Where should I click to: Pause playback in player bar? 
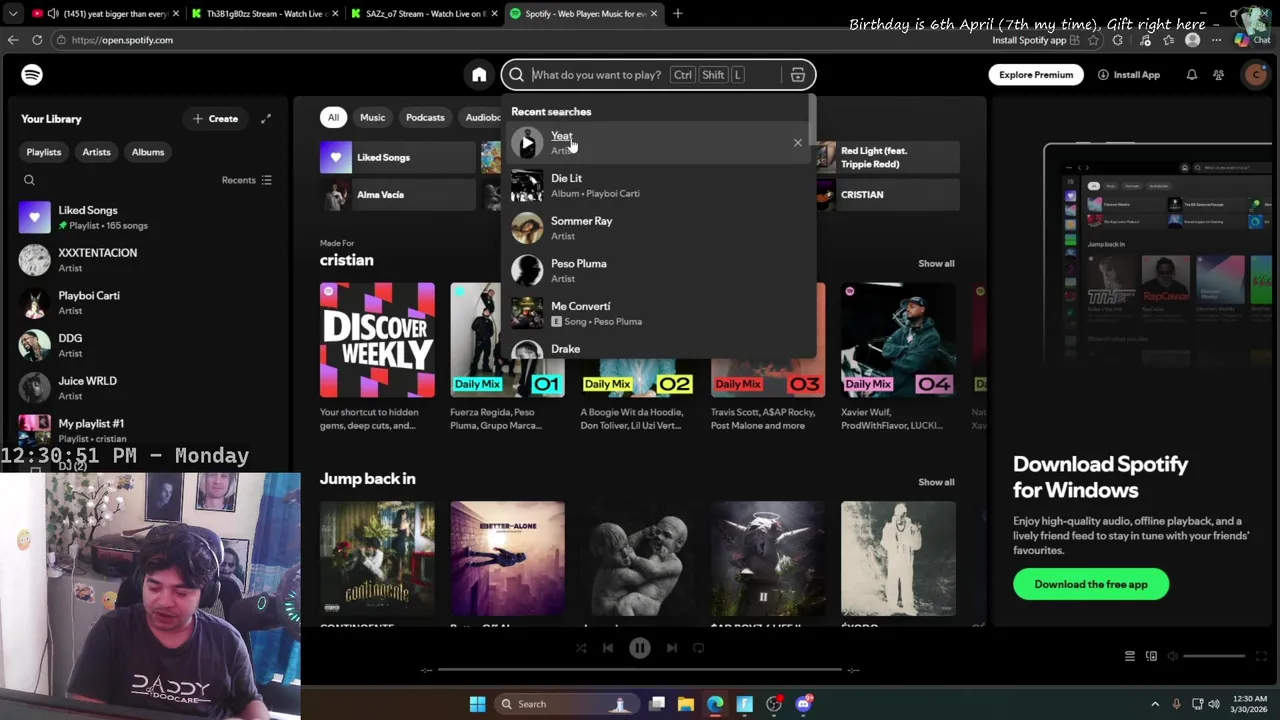(640, 648)
